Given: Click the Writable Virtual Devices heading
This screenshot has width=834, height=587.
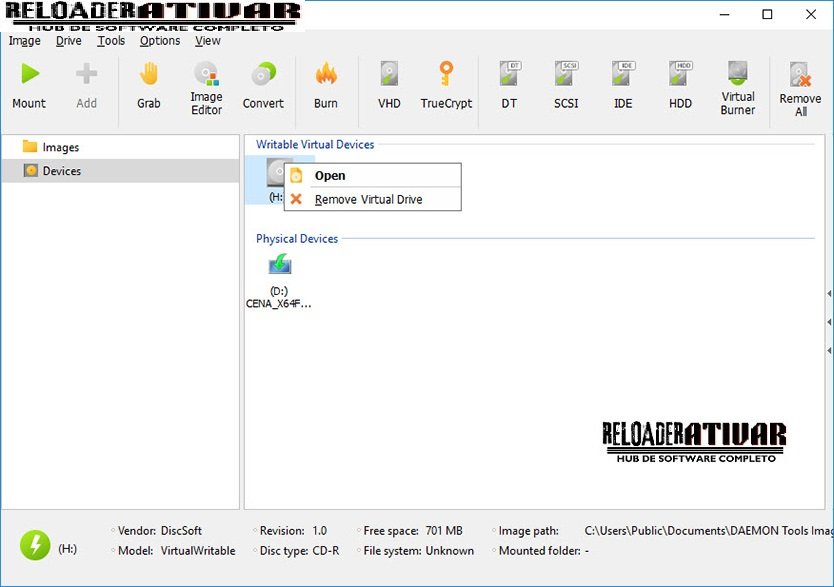Looking at the screenshot, I should coord(315,145).
